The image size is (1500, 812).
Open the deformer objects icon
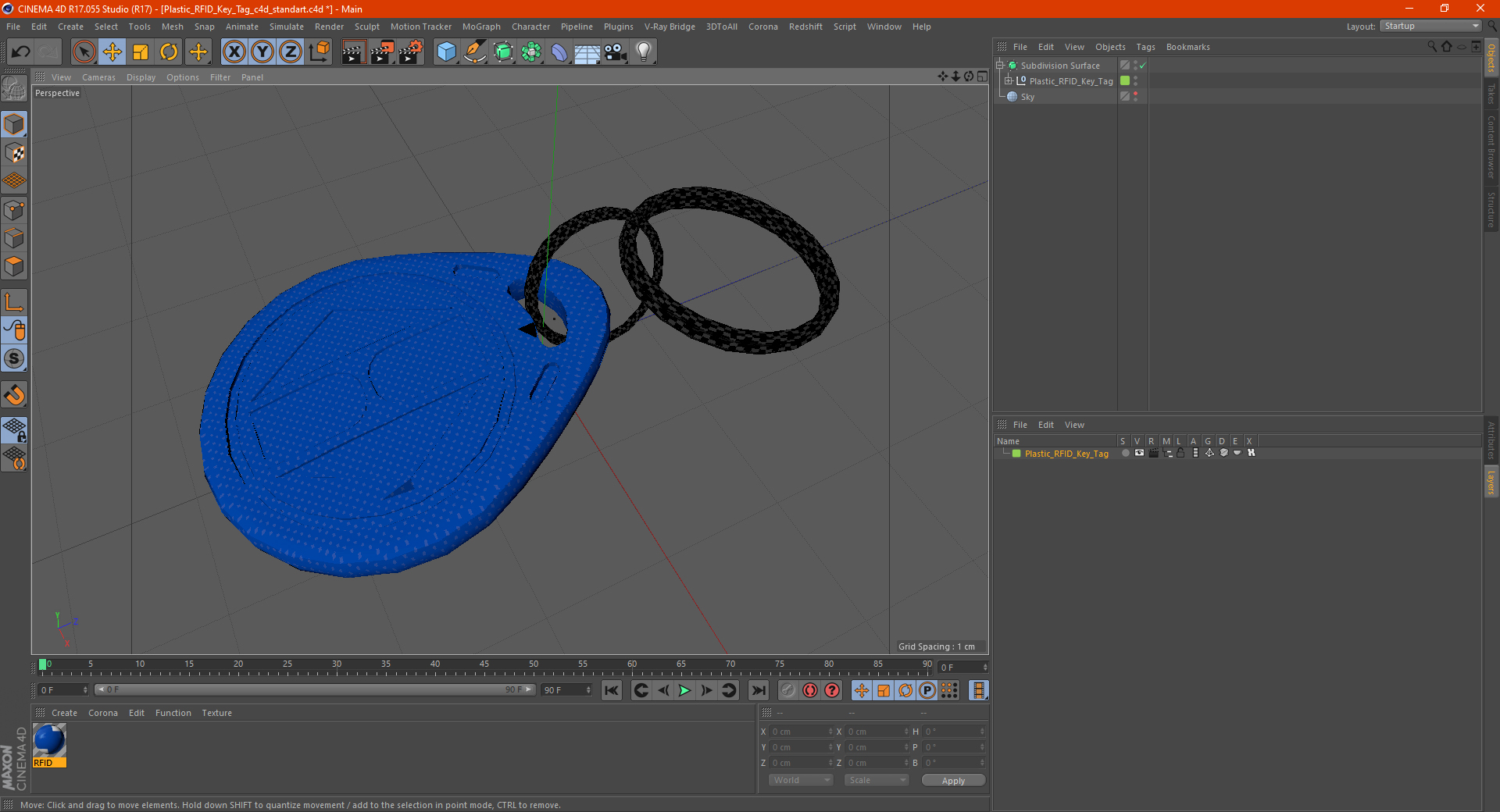tap(559, 52)
